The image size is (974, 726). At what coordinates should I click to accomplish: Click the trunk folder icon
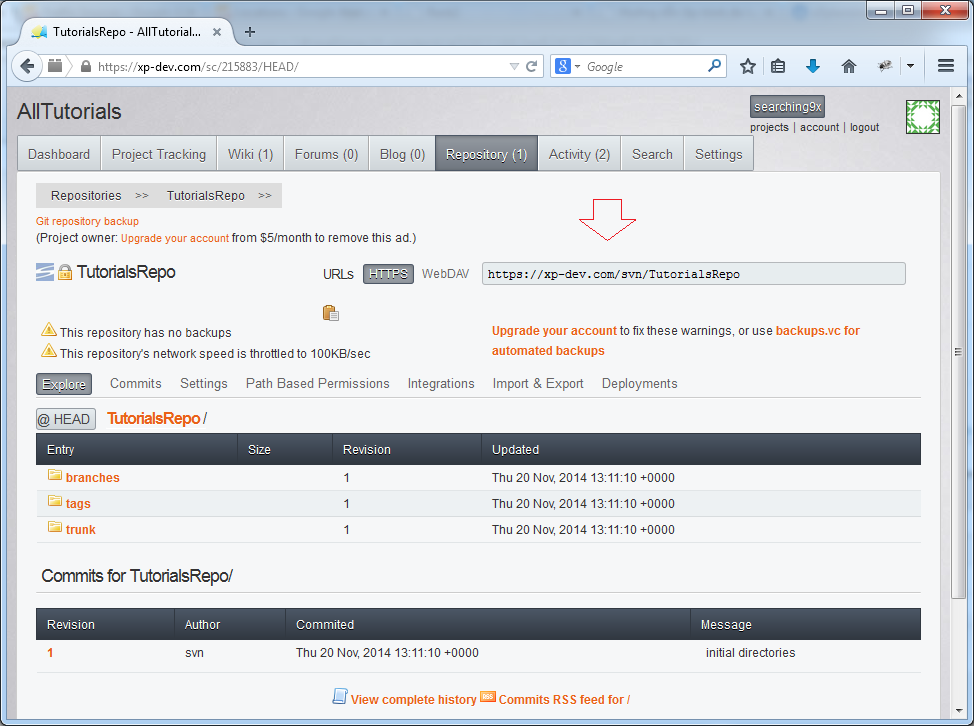click(55, 527)
